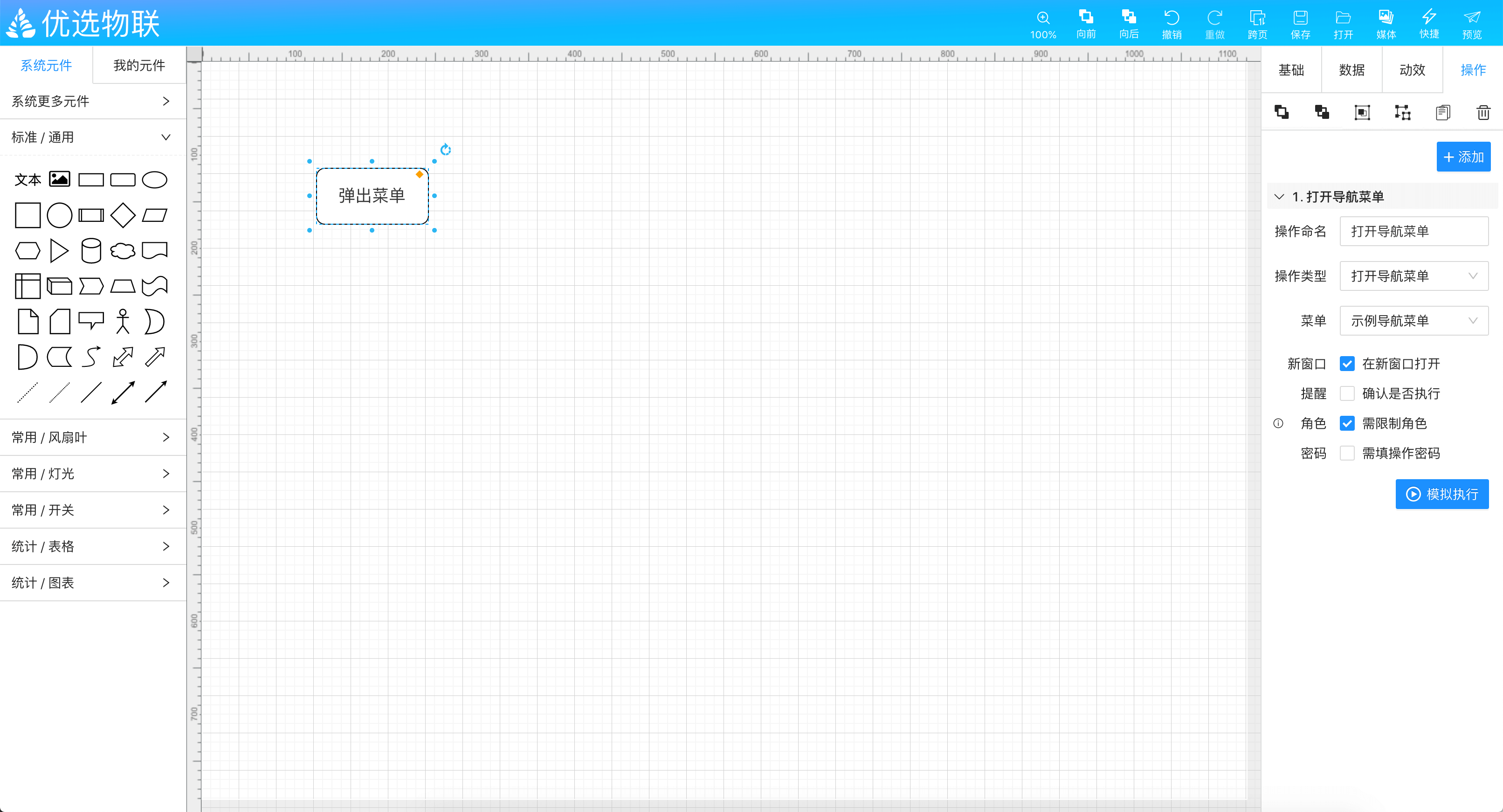Click the 添加 button
Viewport: 1503px width, 812px height.
1463,157
